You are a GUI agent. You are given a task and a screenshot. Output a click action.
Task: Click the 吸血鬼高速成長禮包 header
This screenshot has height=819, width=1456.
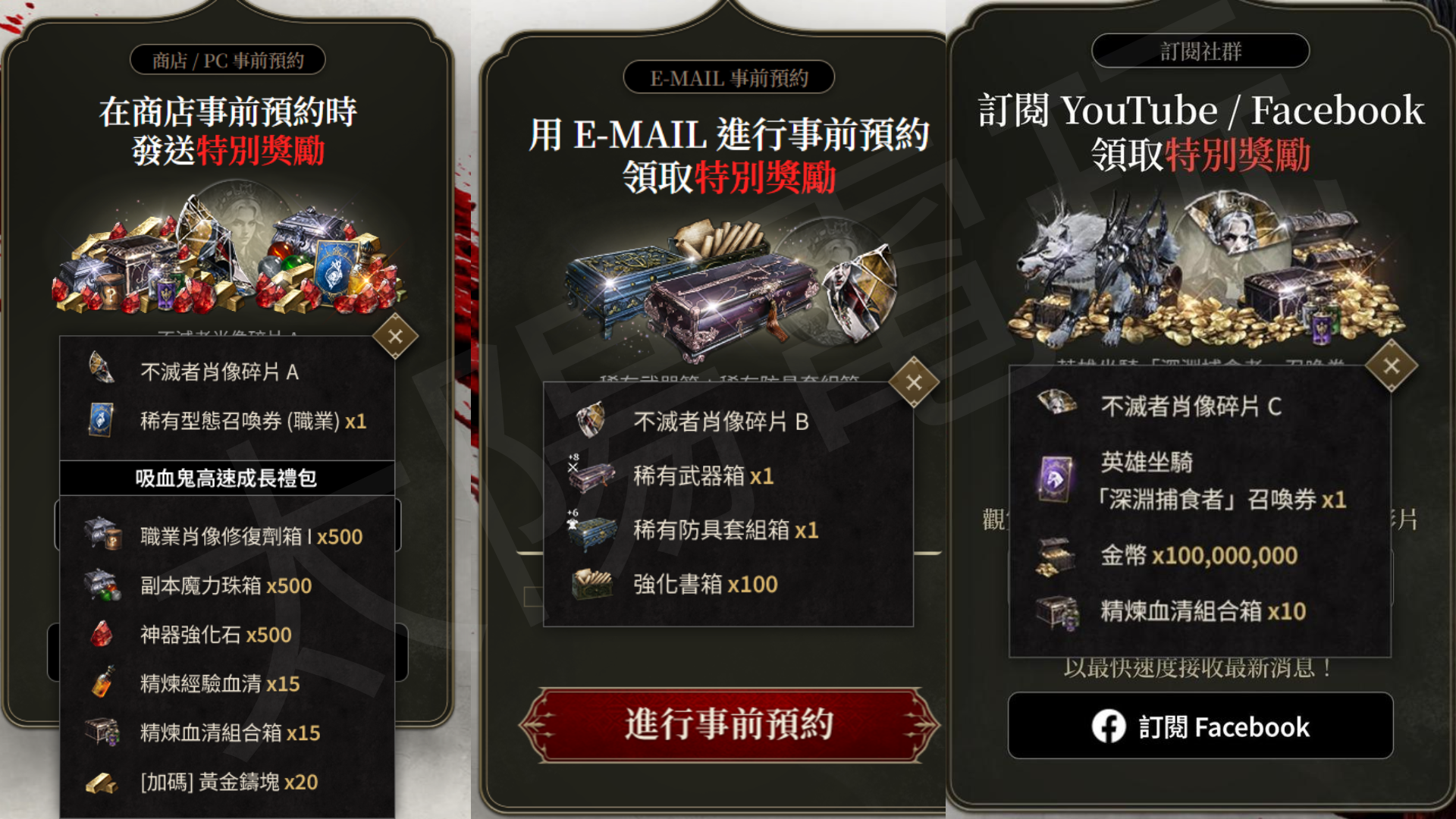click(x=227, y=478)
